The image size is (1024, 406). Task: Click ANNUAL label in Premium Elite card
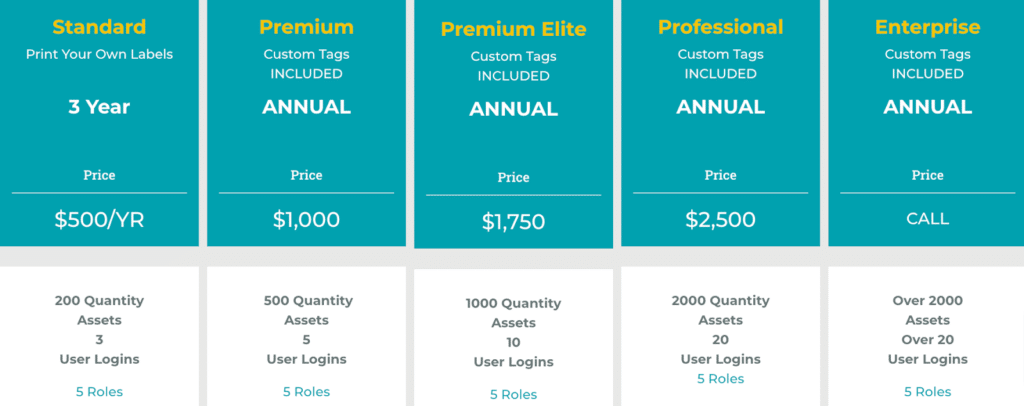[x=513, y=109]
